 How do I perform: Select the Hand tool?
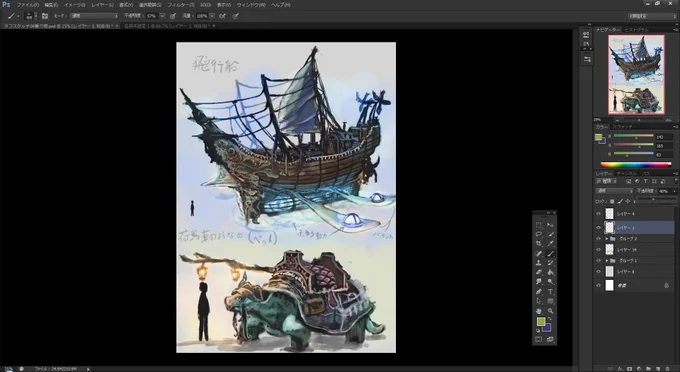[x=539, y=311]
